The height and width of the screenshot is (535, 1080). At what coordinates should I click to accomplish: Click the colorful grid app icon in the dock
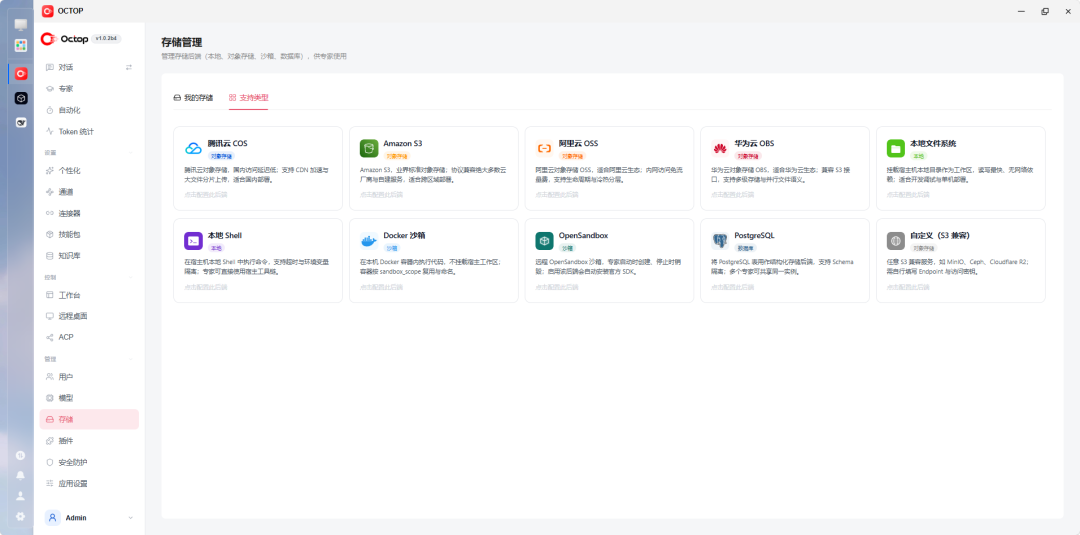coord(21,45)
